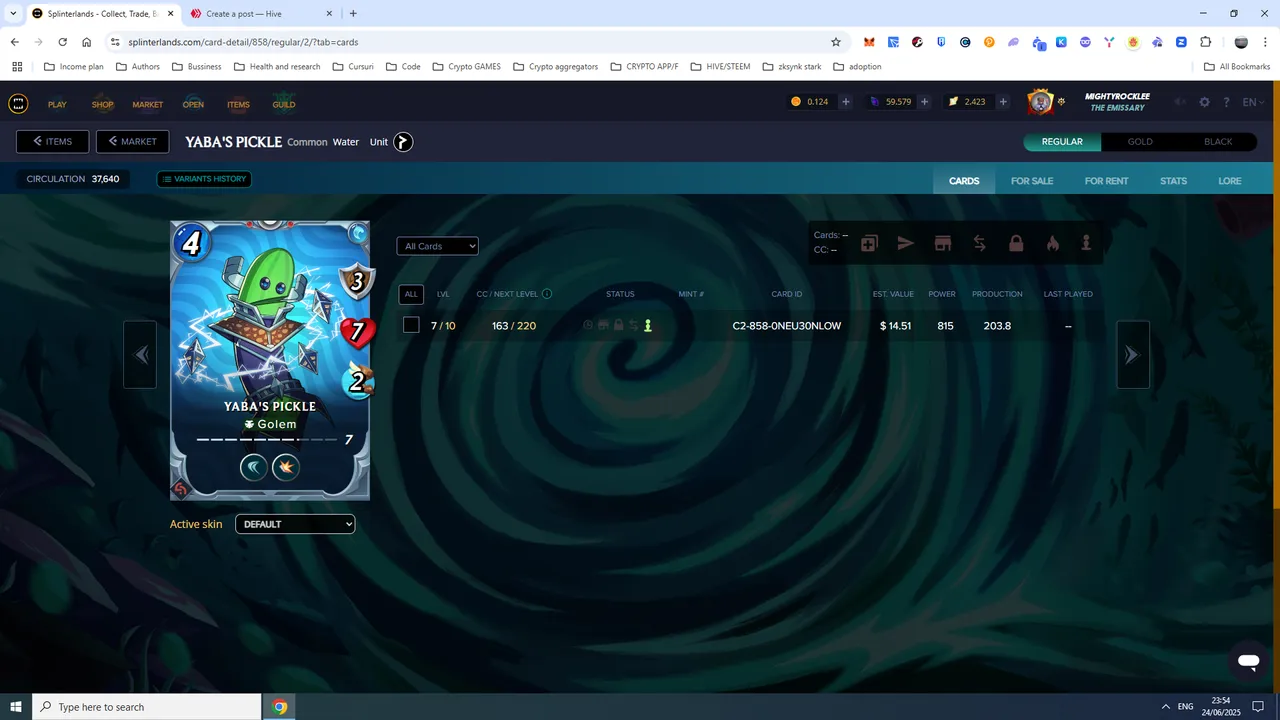Bookmark this page with star icon
Viewport: 1280px width, 720px height.
(x=836, y=42)
